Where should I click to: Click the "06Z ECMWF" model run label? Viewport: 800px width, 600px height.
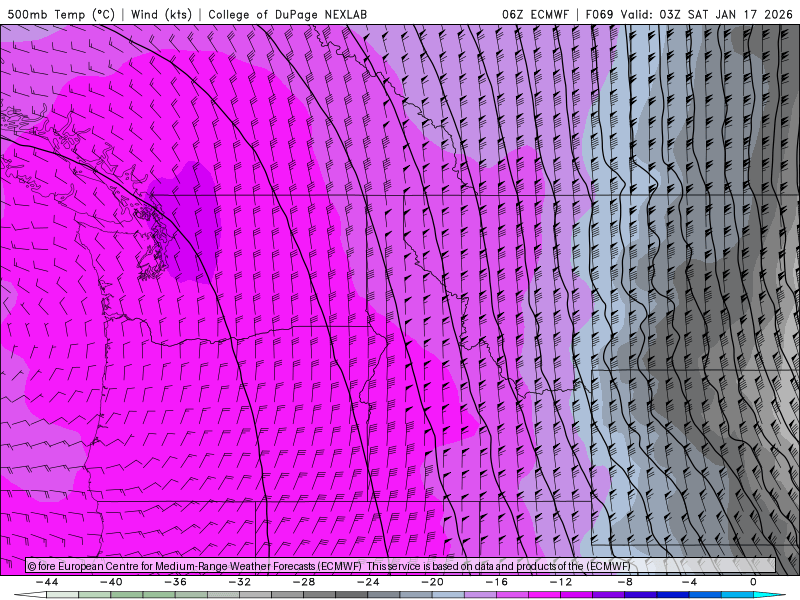535,14
